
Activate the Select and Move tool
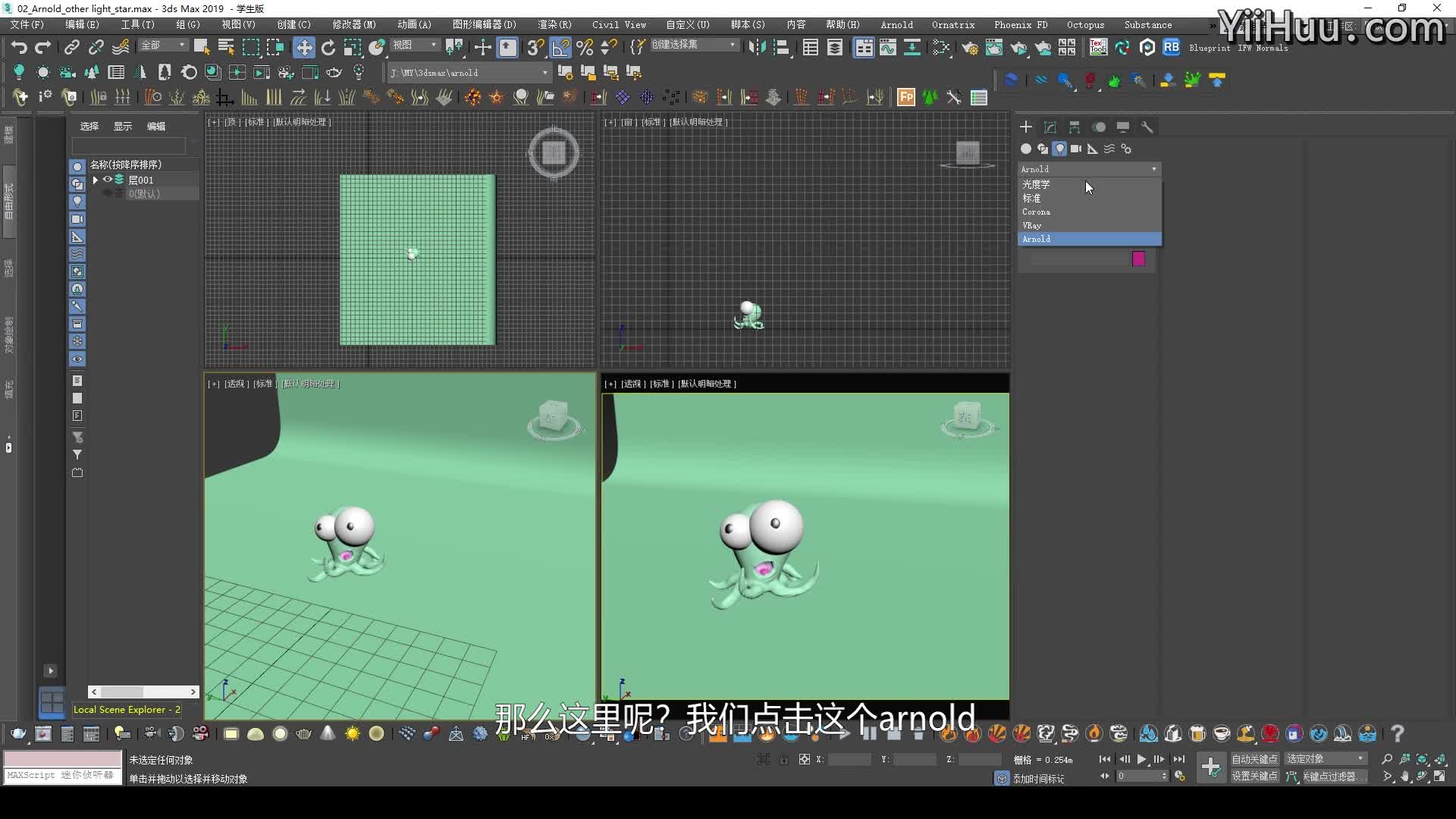point(304,47)
